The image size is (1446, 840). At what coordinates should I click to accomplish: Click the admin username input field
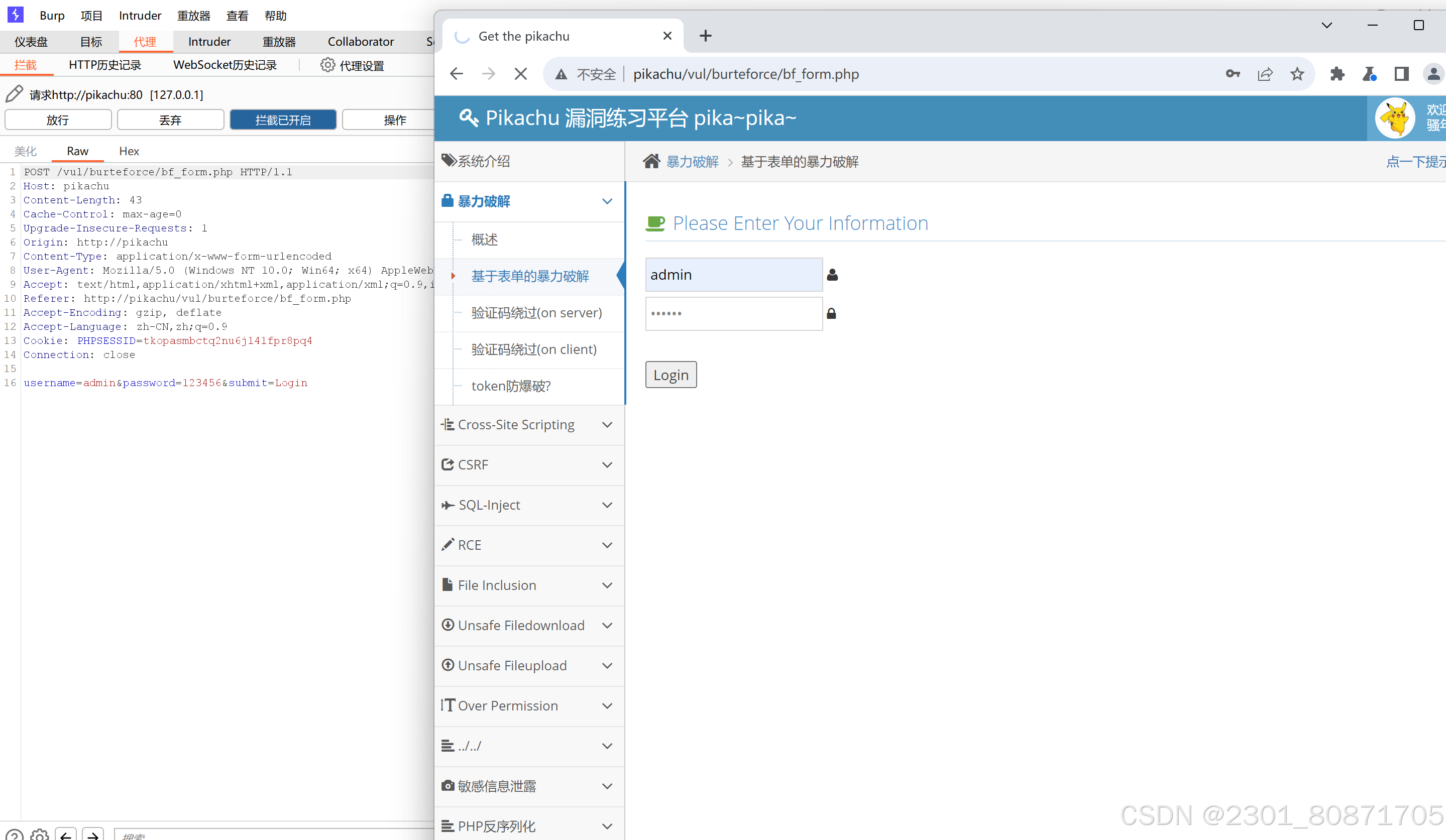733,275
